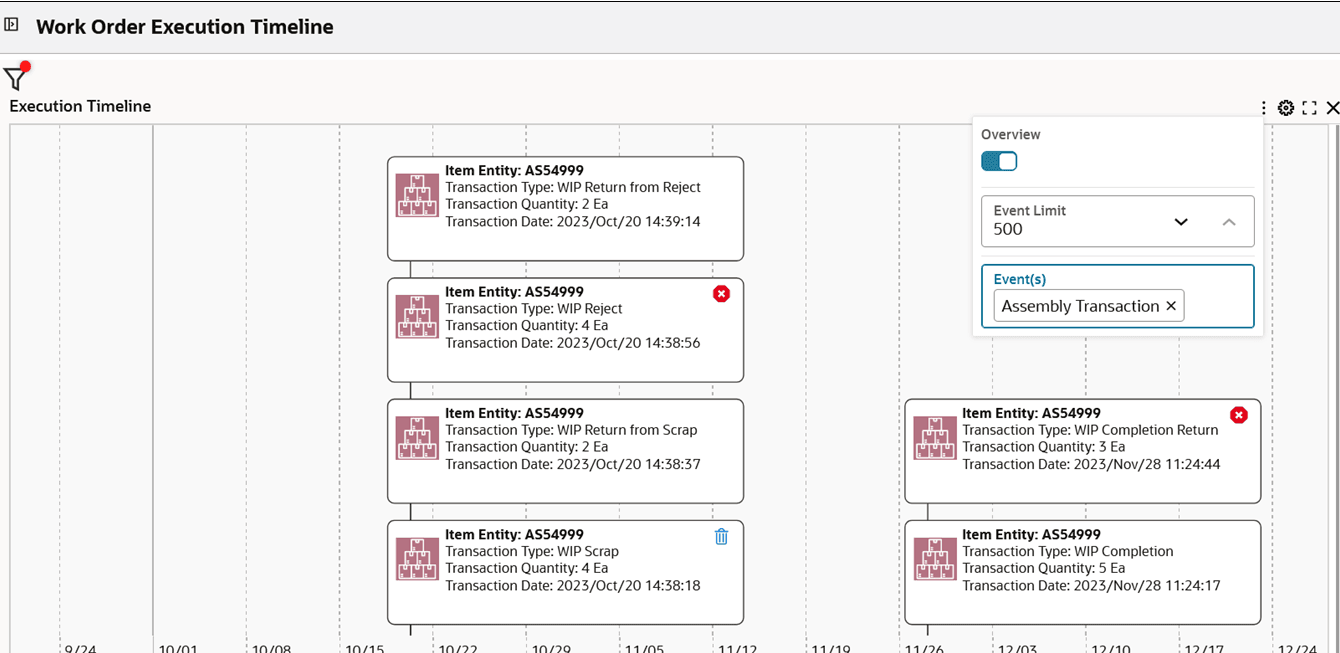Open the Execution Timeline three-dot menu

(1263, 108)
